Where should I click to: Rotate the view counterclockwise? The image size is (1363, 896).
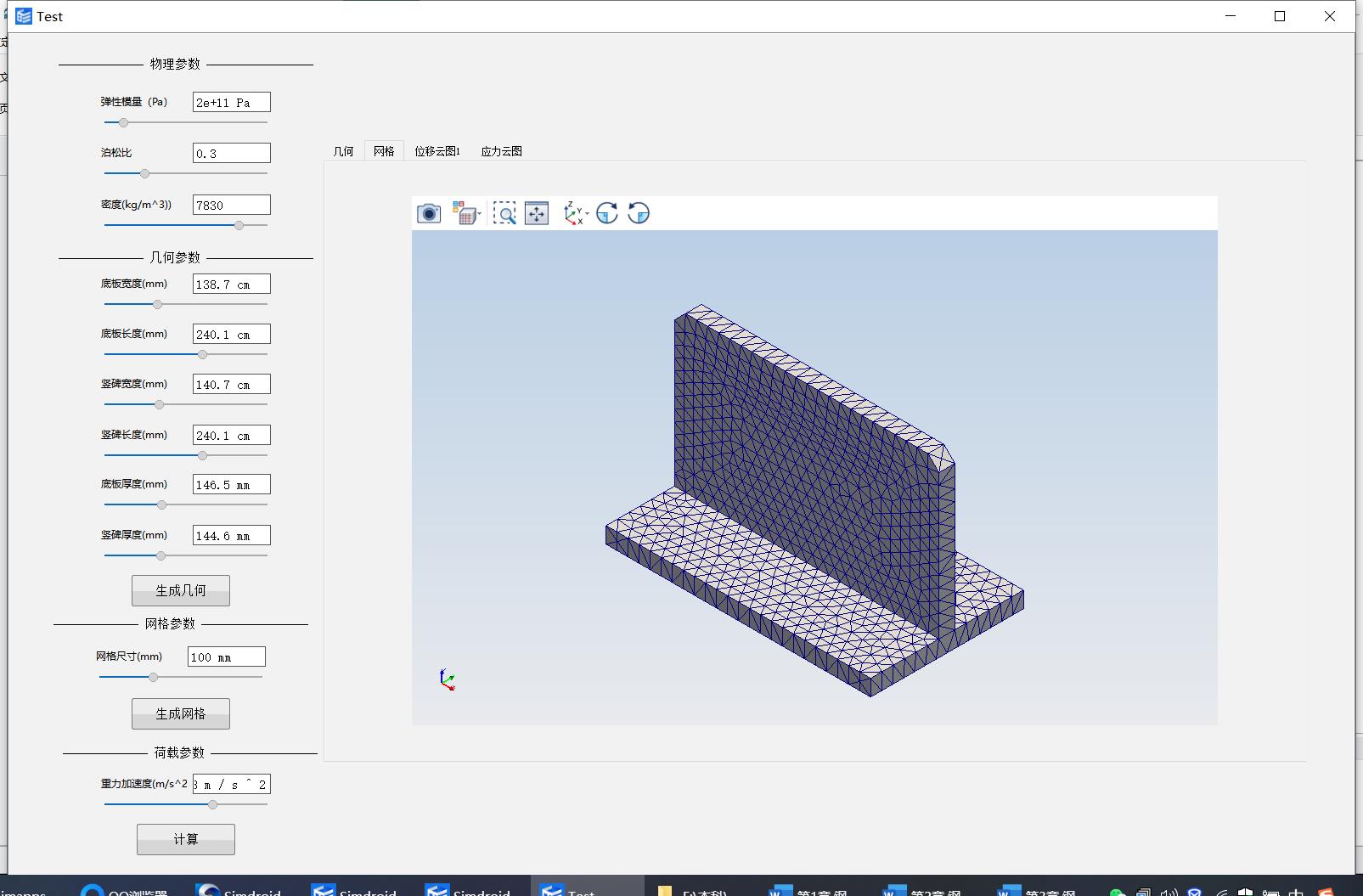[x=639, y=213]
